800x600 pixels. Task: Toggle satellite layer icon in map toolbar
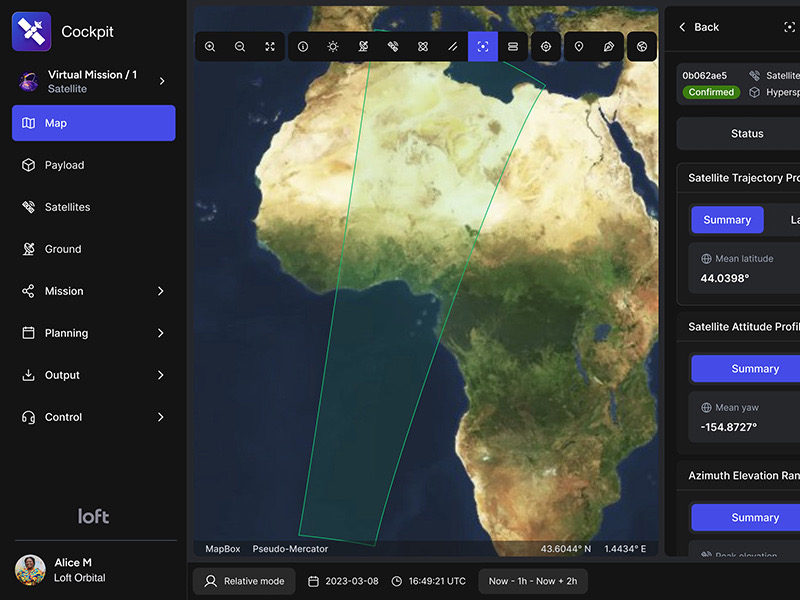click(393, 47)
